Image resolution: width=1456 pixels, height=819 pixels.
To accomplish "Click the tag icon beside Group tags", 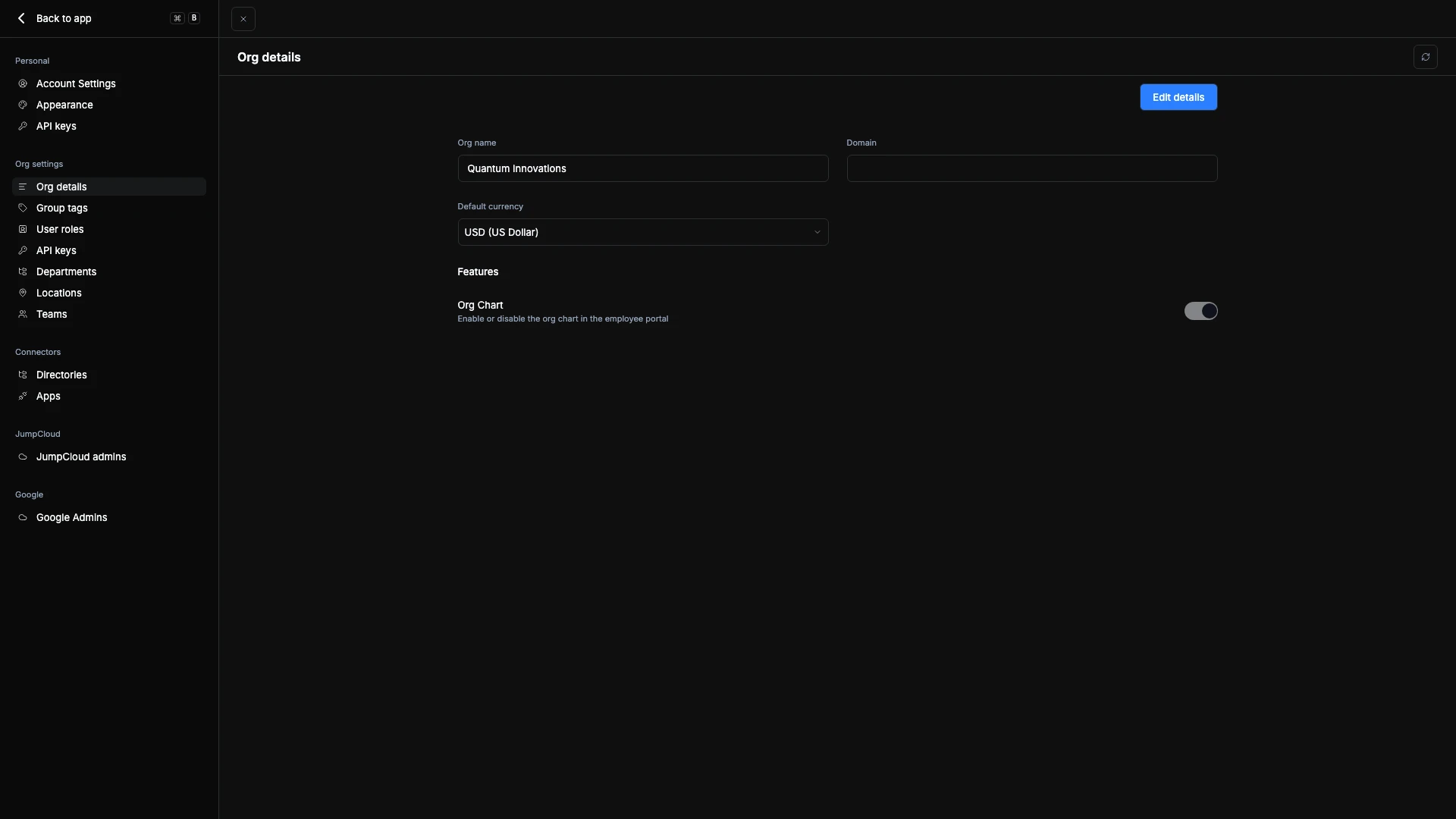I will [23, 208].
